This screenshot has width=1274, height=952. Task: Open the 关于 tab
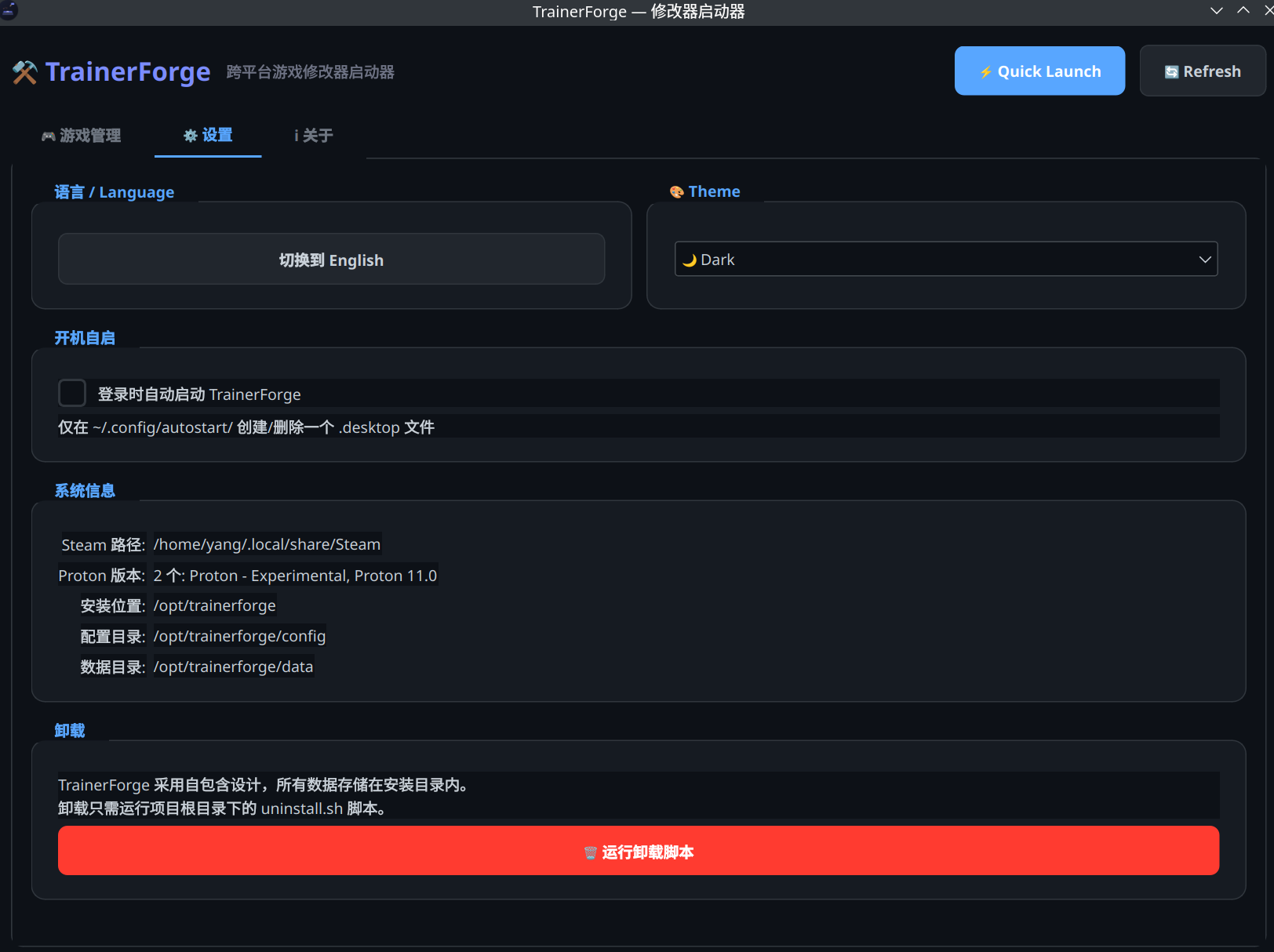pos(314,136)
